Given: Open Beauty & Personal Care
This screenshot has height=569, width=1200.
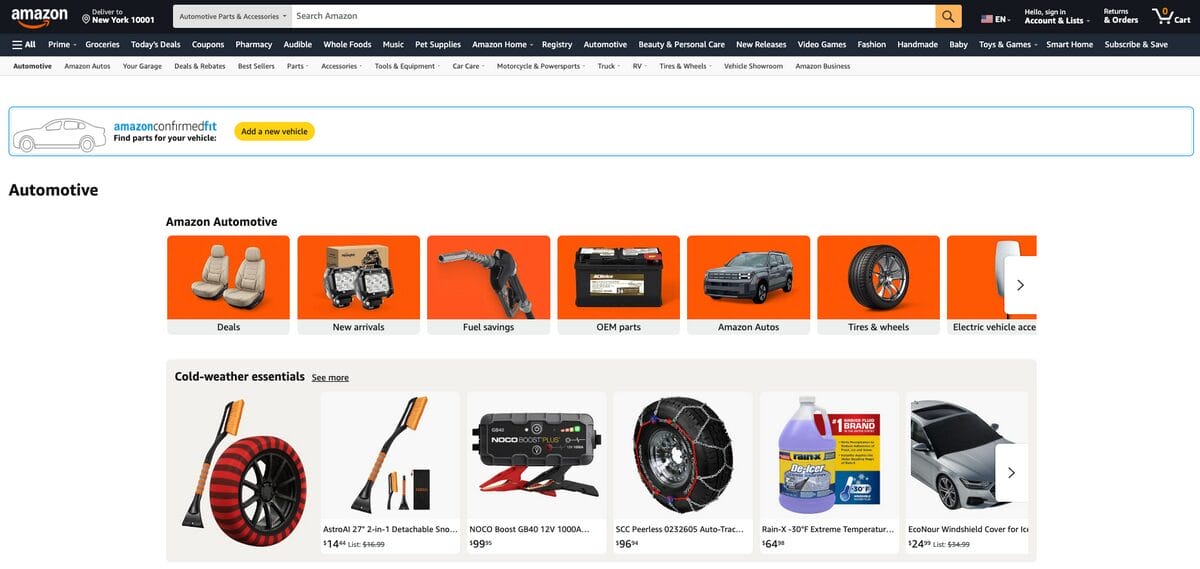Looking at the screenshot, I should 682,44.
